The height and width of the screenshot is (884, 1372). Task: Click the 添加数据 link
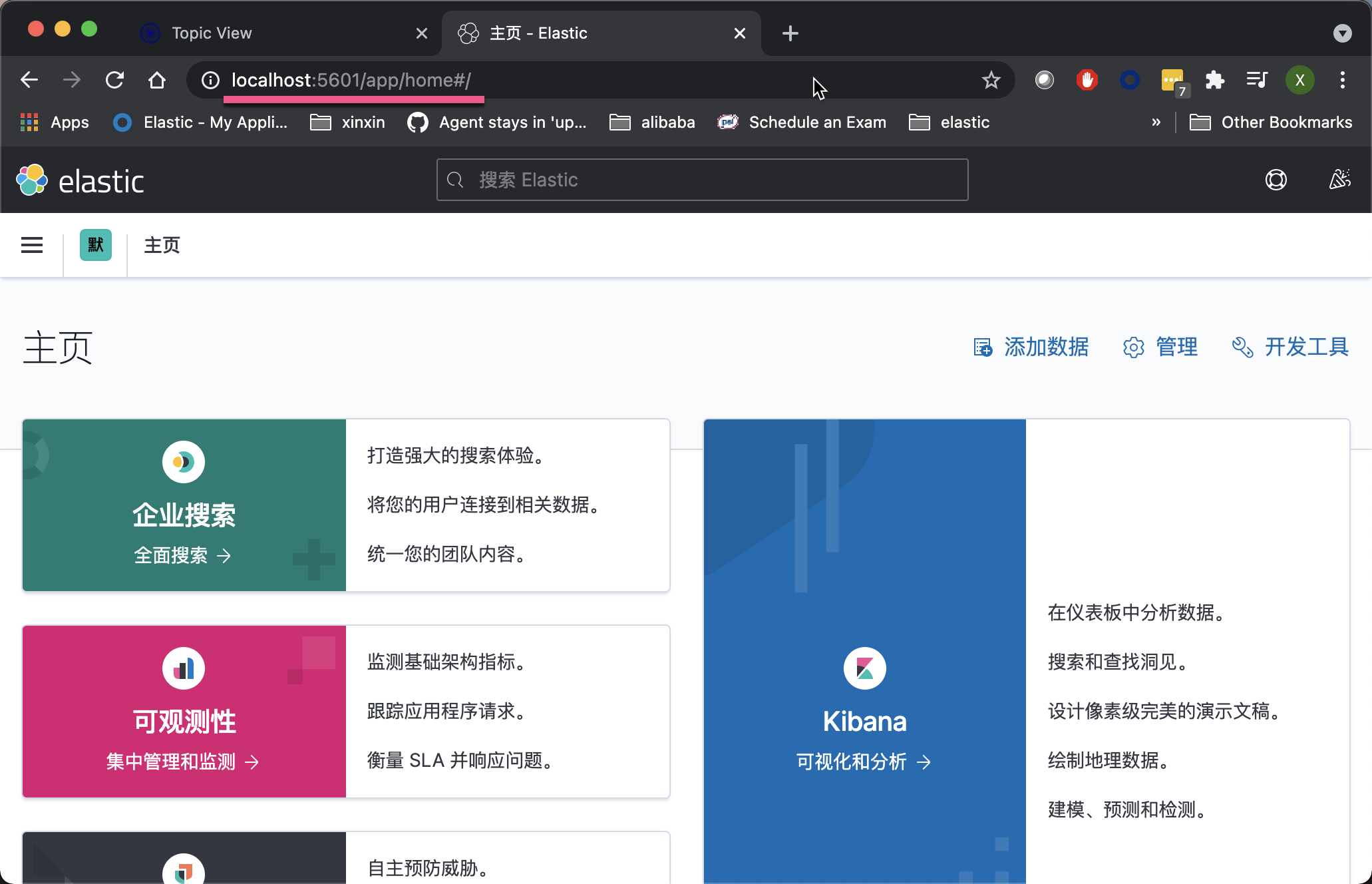[x=1031, y=347]
